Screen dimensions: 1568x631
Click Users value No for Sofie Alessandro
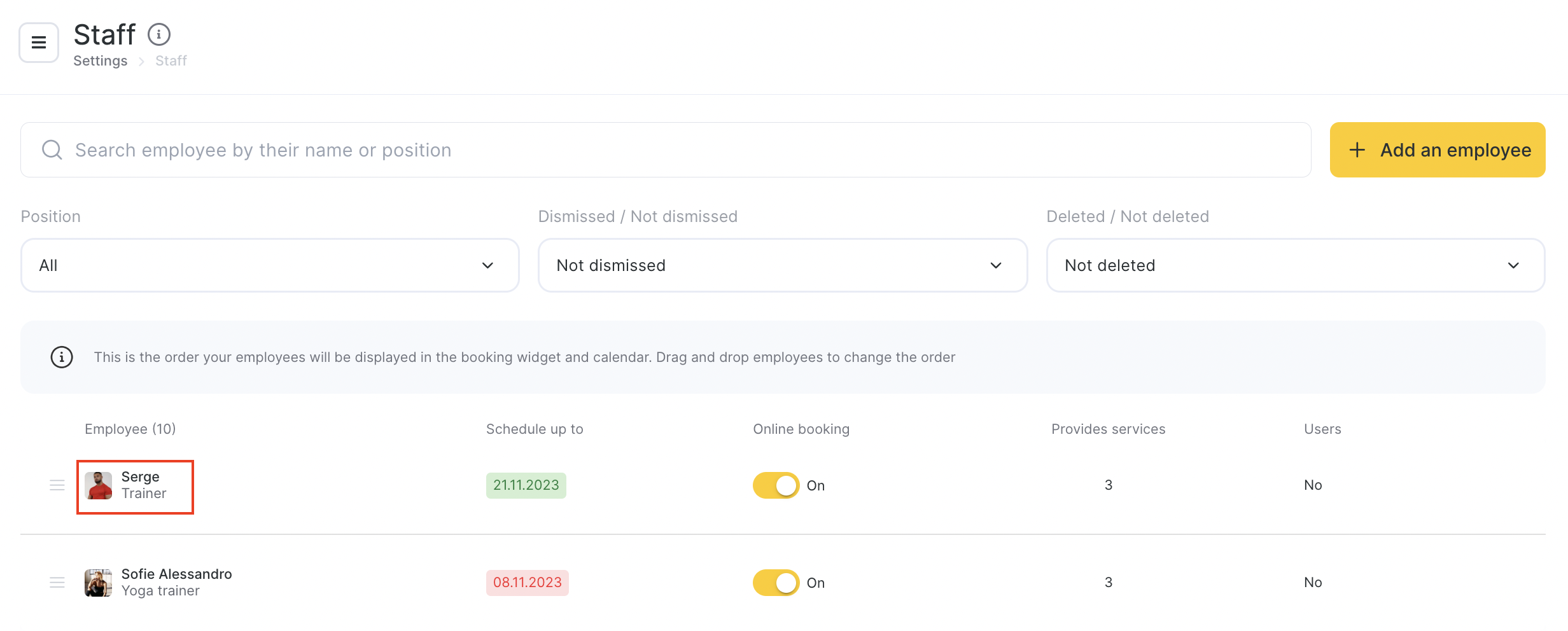tap(1313, 583)
